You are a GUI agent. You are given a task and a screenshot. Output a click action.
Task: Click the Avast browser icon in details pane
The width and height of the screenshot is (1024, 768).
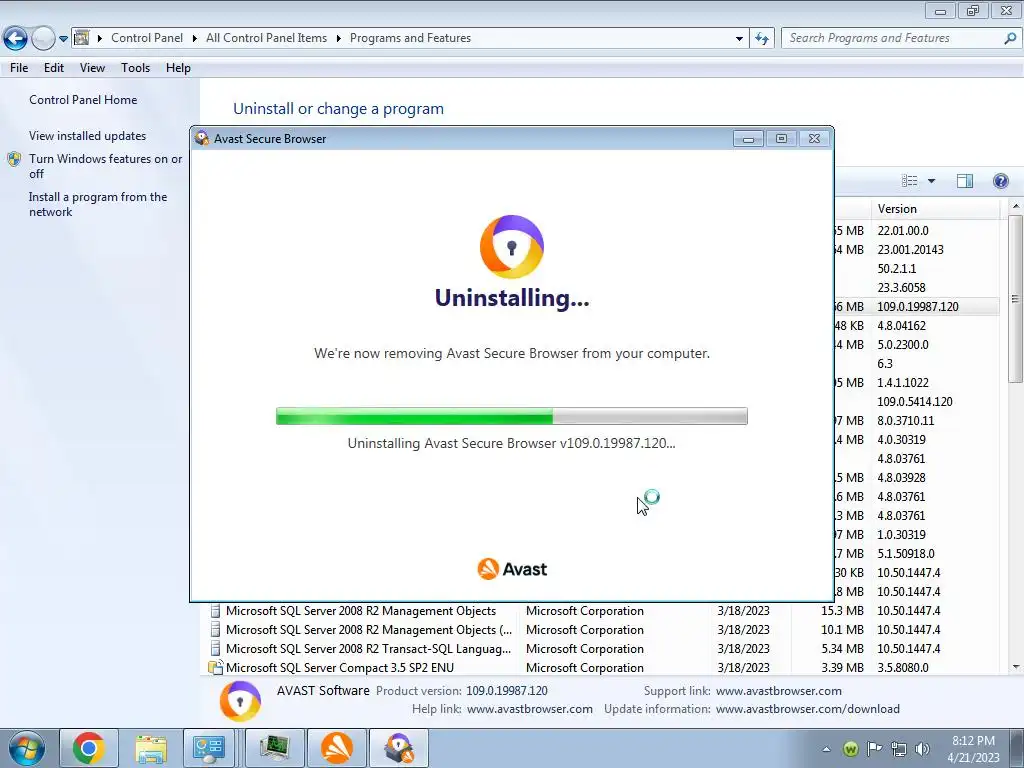tap(240, 701)
